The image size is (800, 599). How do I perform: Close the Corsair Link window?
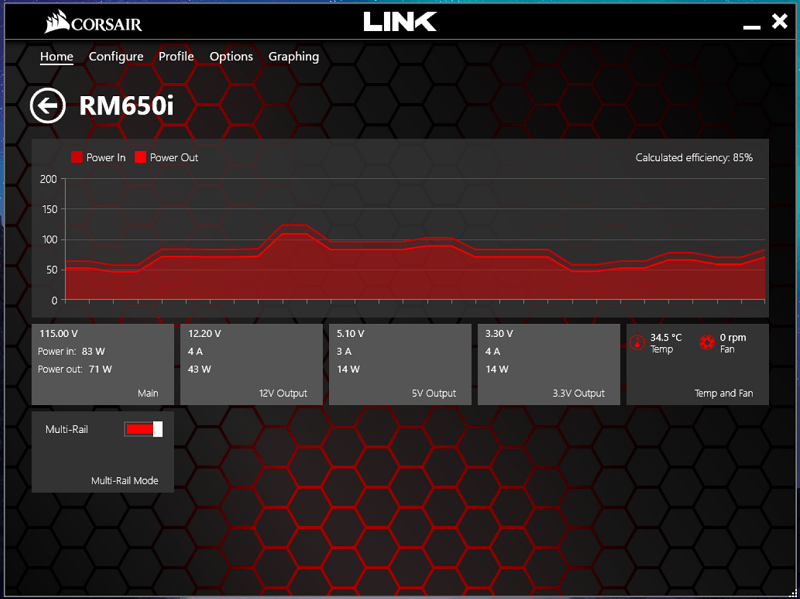point(780,21)
